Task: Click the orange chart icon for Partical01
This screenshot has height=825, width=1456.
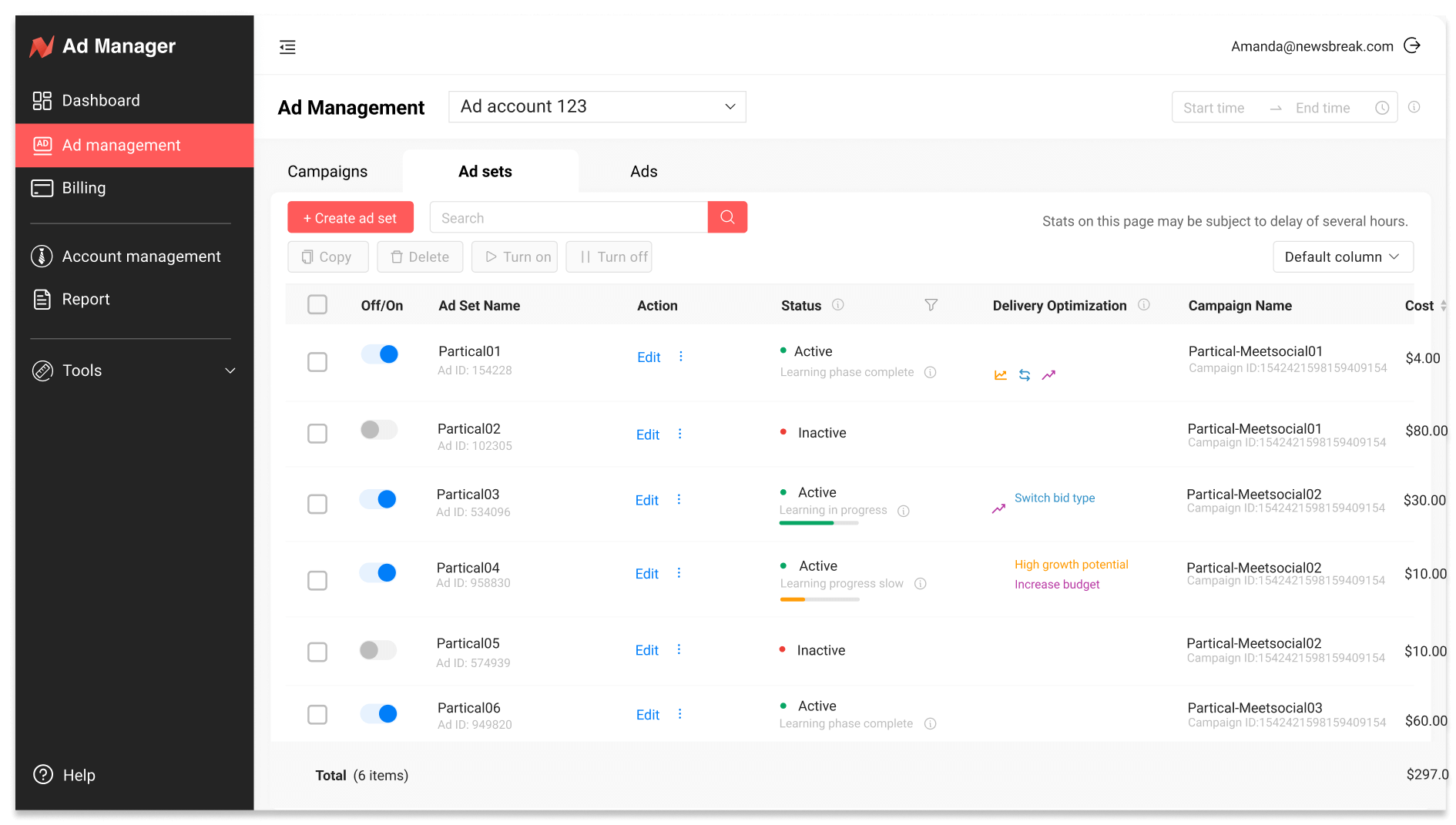Action: click(999, 375)
